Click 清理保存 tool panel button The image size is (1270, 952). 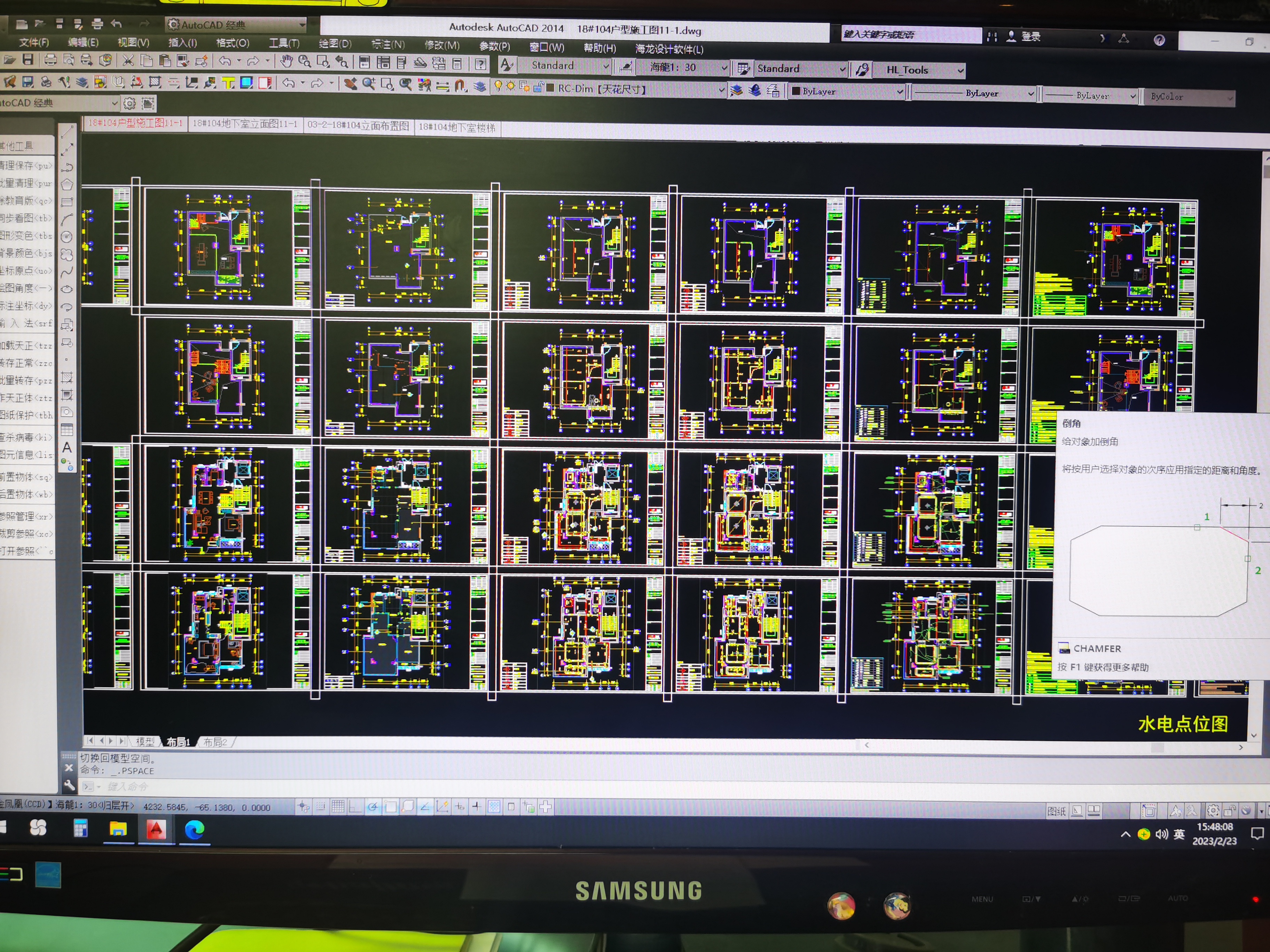(26, 165)
